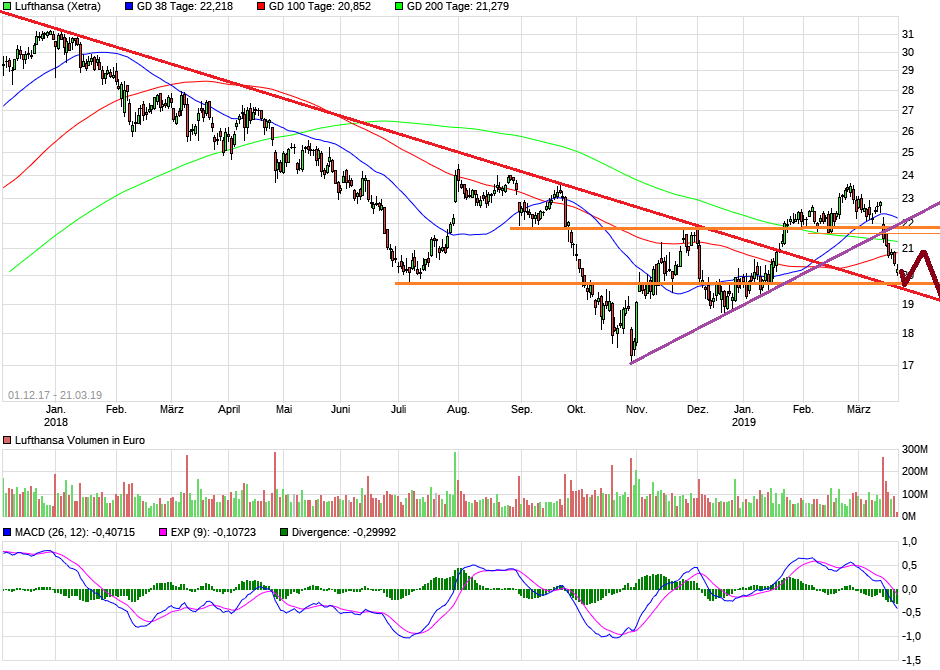Image resolution: width=940 pixels, height=670 pixels.
Task: Click price axis value 24
Action: [x=908, y=176]
